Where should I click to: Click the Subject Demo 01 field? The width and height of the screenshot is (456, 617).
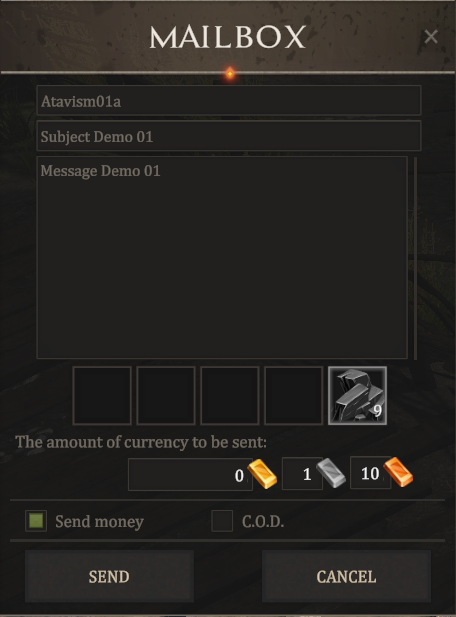click(x=229, y=136)
